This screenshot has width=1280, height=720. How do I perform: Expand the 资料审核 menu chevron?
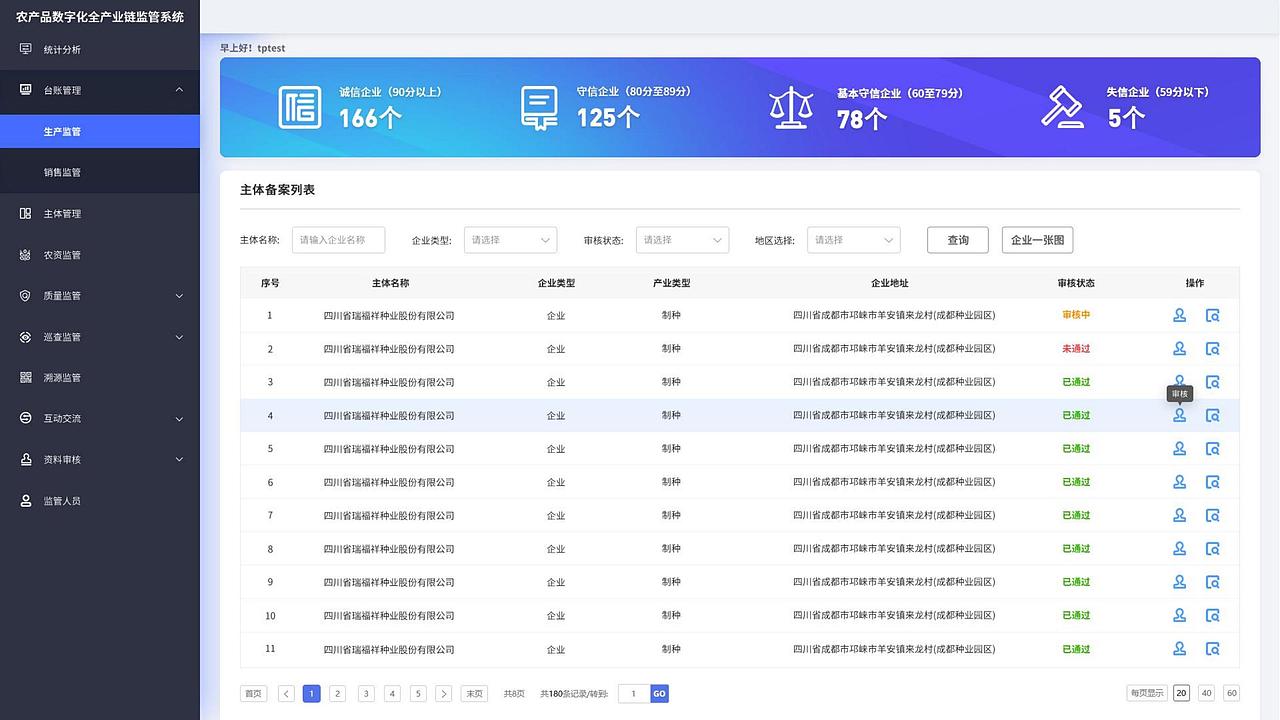coord(180,460)
